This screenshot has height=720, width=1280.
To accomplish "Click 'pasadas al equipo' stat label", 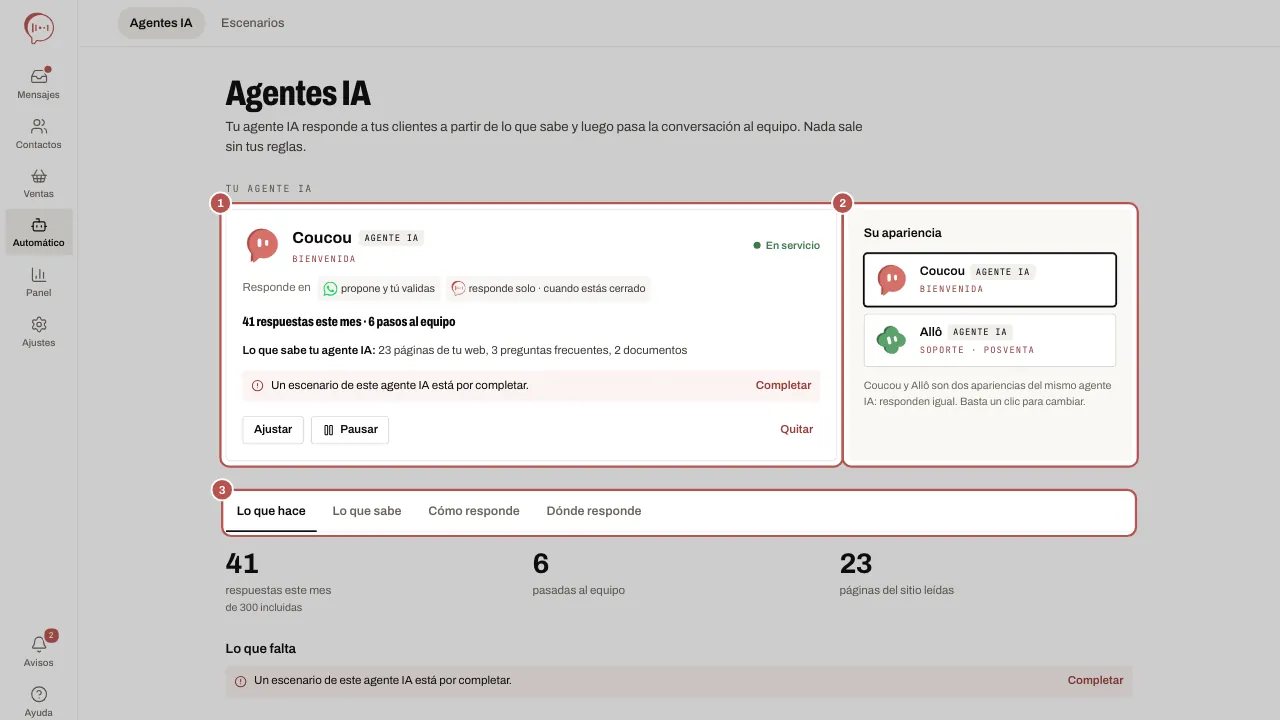I will click(579, 591).
